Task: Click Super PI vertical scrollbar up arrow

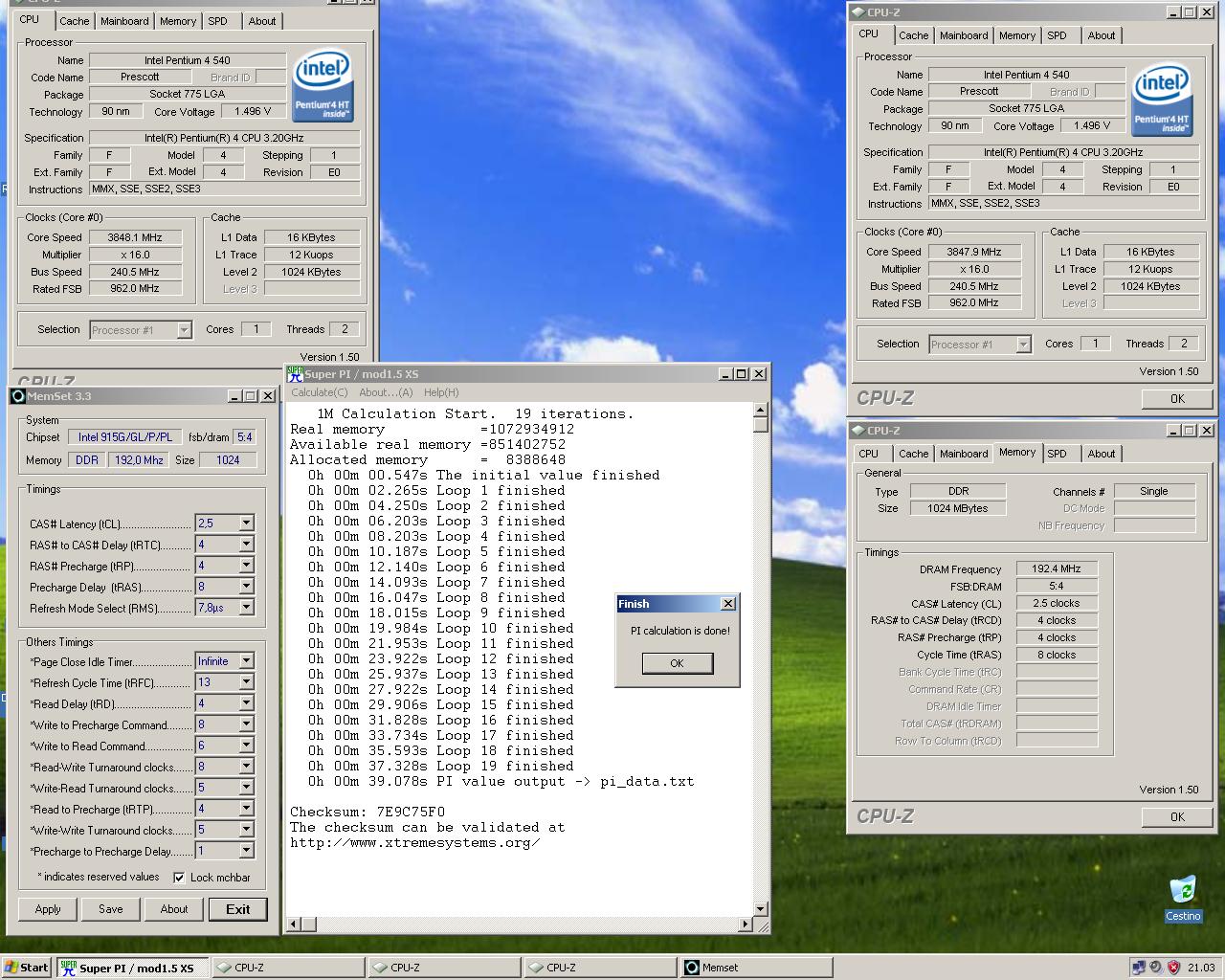Action: click(761, 410)
